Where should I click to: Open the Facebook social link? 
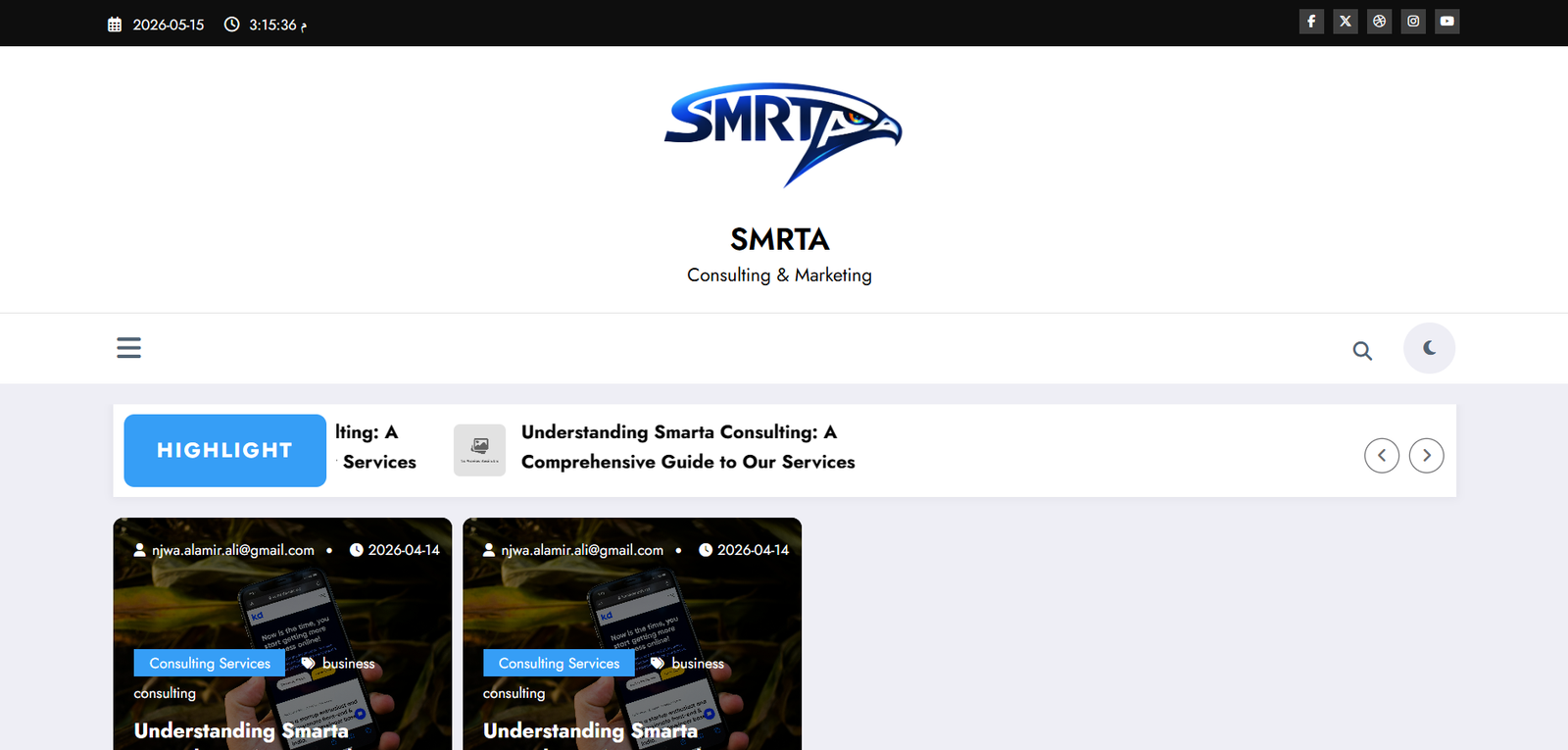(x=1311, y=22)
